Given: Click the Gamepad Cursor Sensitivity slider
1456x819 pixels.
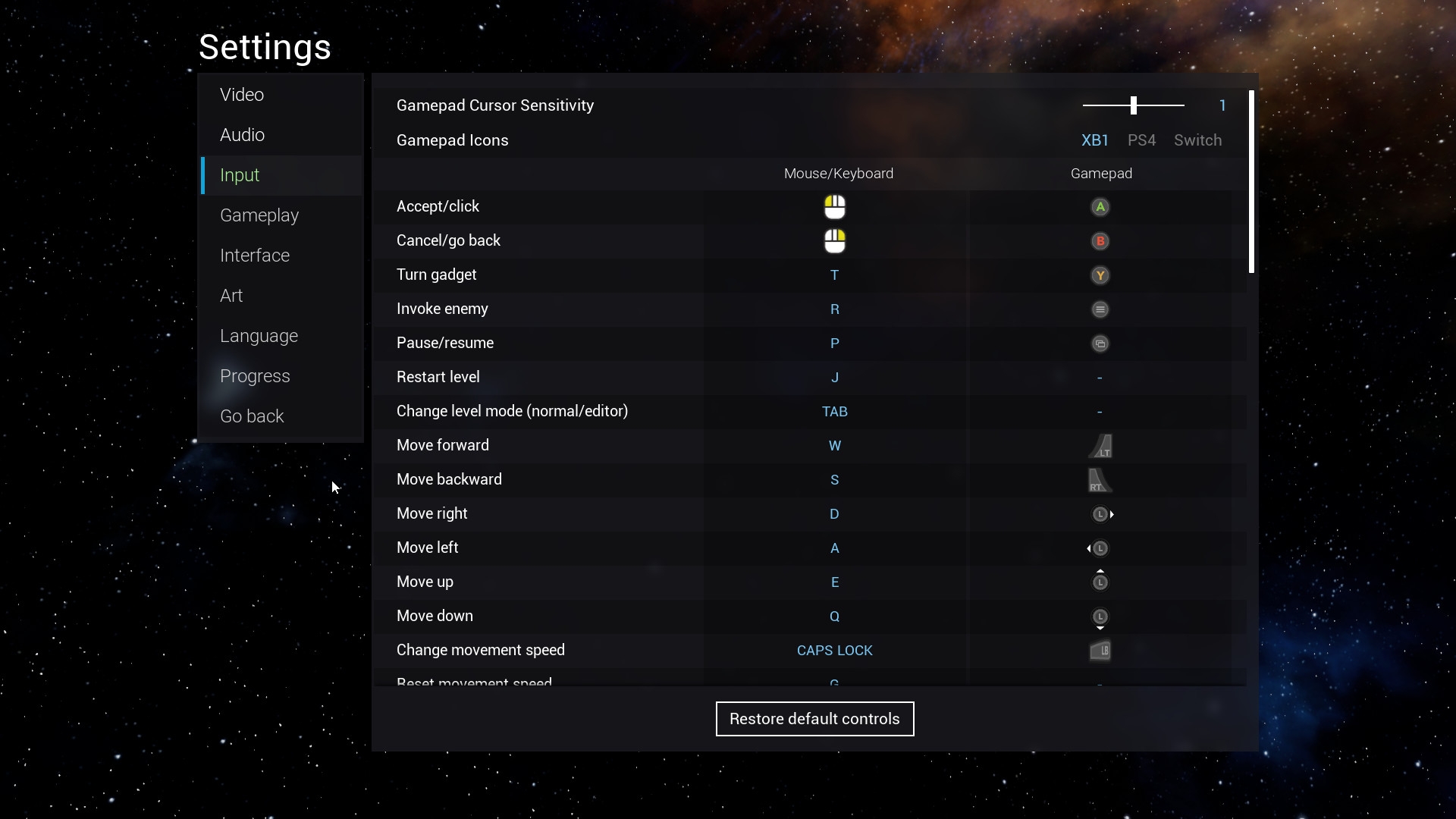Looking at the screenshot, I should 1133,105.
